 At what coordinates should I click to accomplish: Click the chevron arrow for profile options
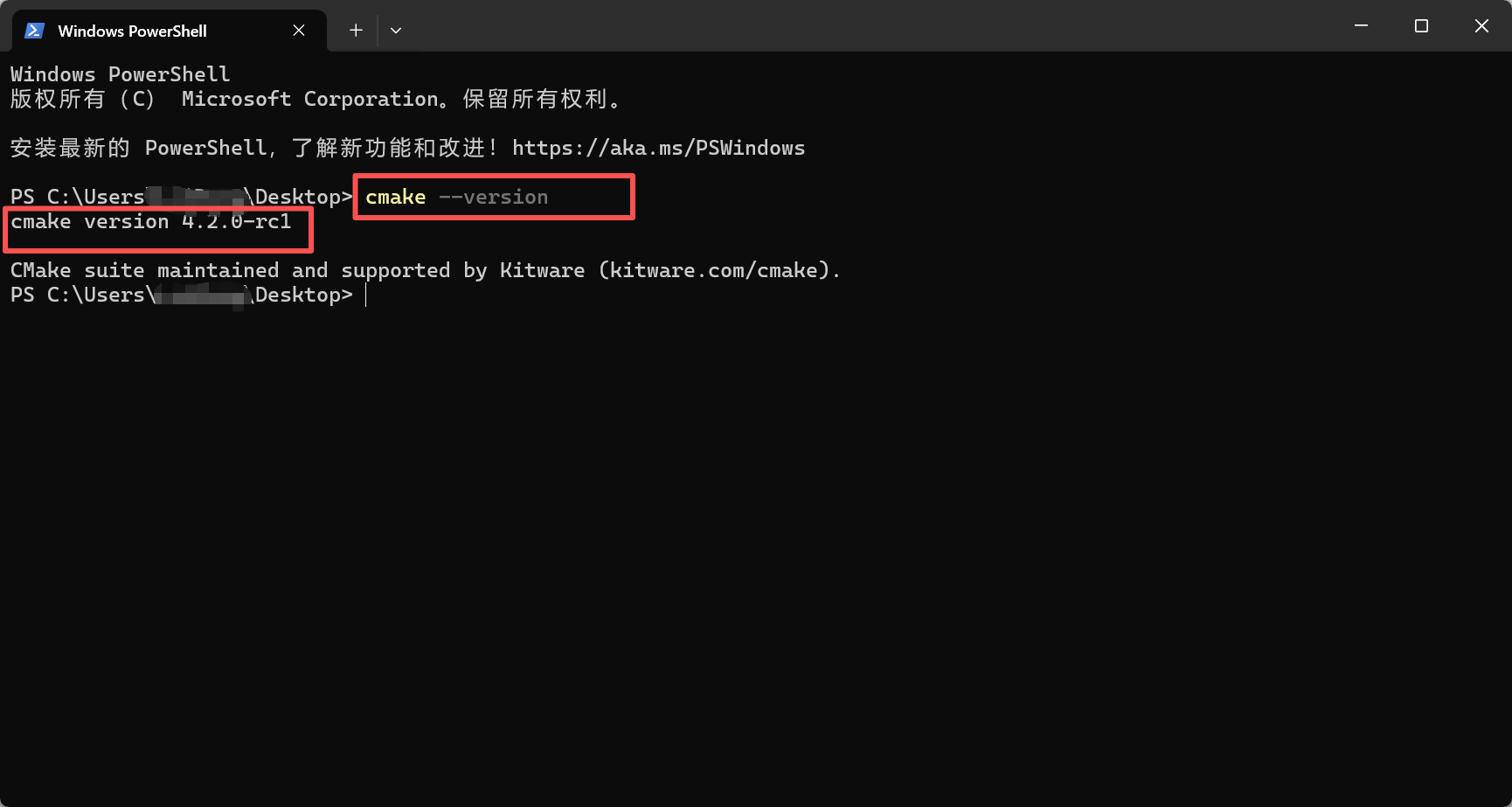396,30
